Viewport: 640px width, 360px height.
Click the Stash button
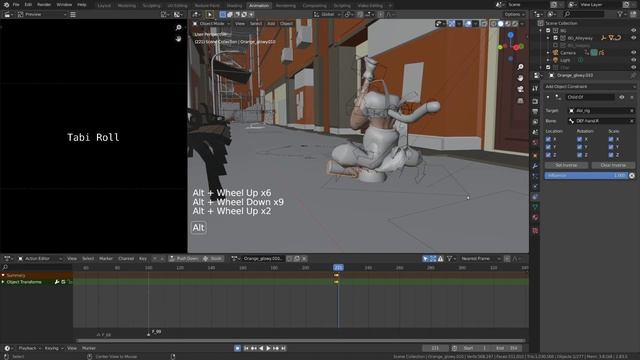click(212, 258)
